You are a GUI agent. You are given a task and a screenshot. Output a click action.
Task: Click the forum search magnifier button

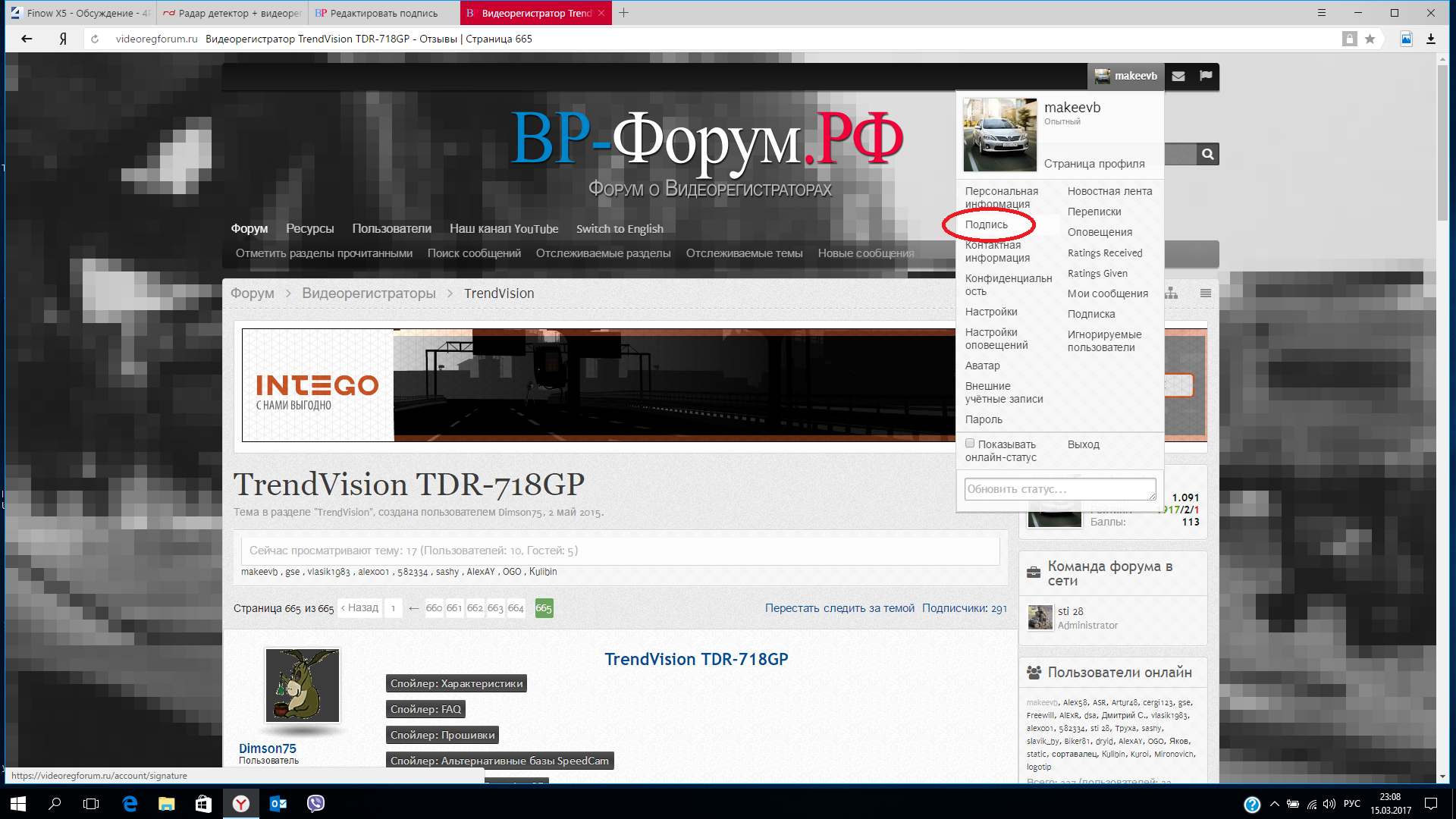1207,155
